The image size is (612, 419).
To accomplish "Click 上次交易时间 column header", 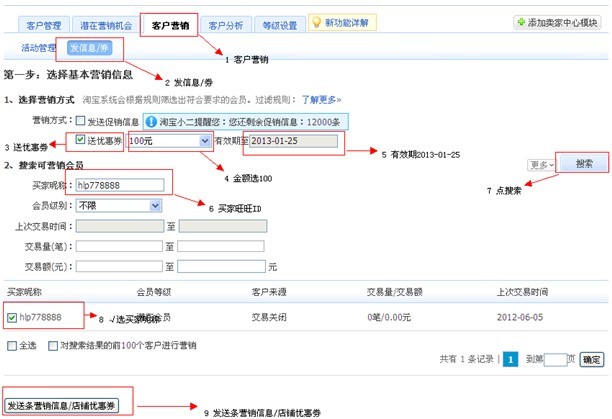I will [x=522, y=292].
